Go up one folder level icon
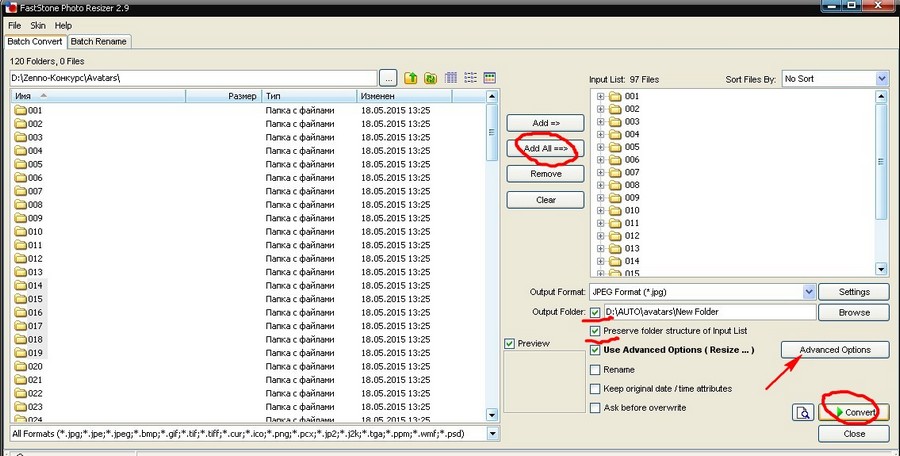Screen dimensions: 900x456 (x=410, y=78)
